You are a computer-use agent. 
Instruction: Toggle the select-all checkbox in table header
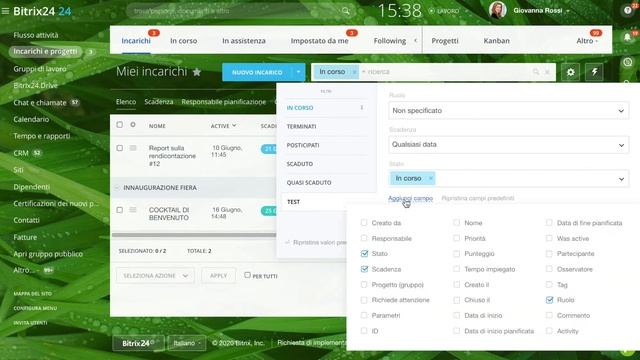tap(120, 124)
